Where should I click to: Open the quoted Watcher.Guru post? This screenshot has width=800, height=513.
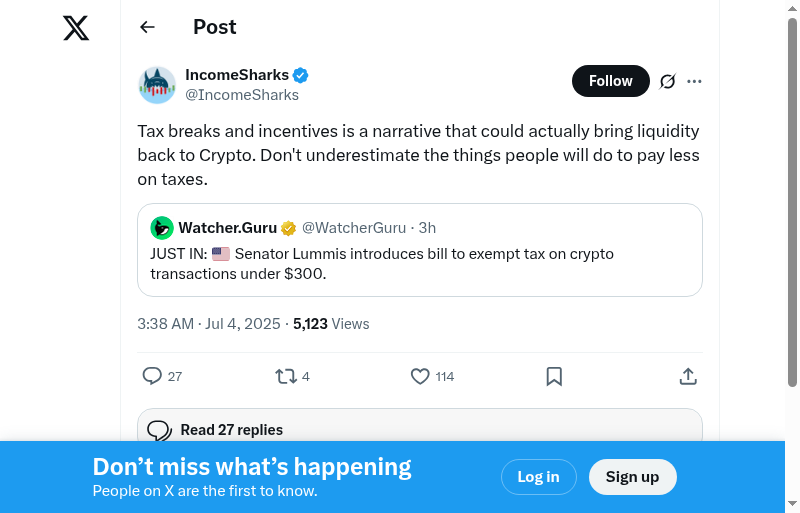click(x=420, y=263)
